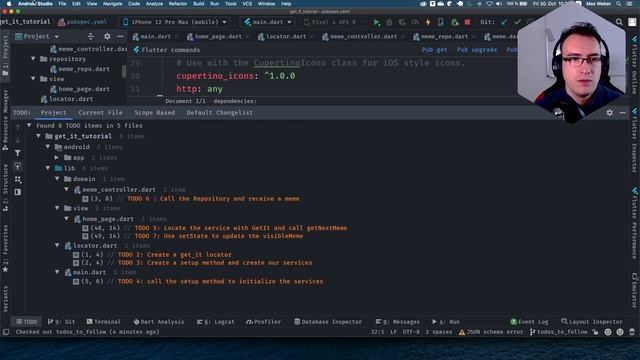Viewport: 640px width, 360px height.
Task: Click the Pub upgrade link
Action: [x=477, y=50]
